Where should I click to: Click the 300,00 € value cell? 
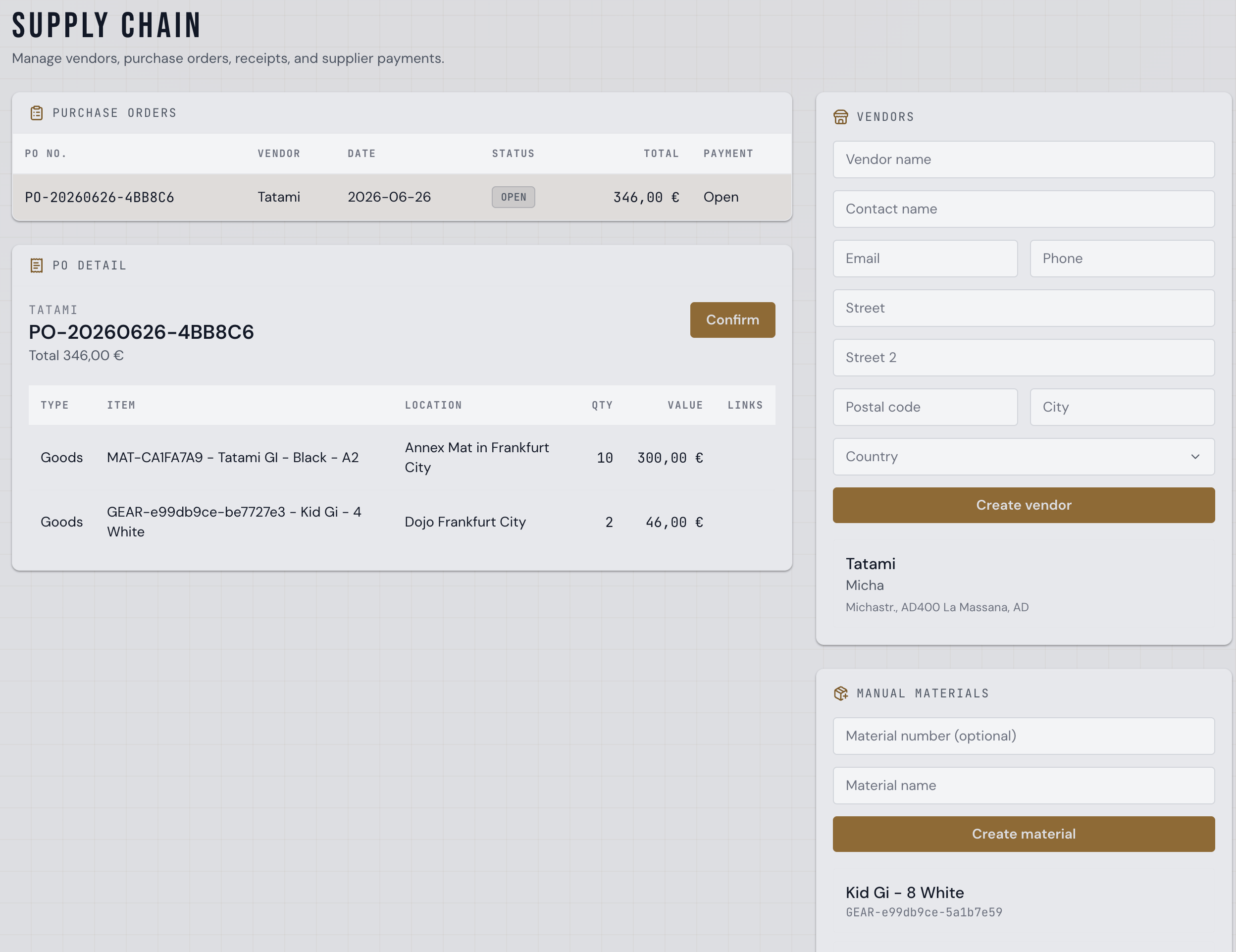click(x=670, y=457)
